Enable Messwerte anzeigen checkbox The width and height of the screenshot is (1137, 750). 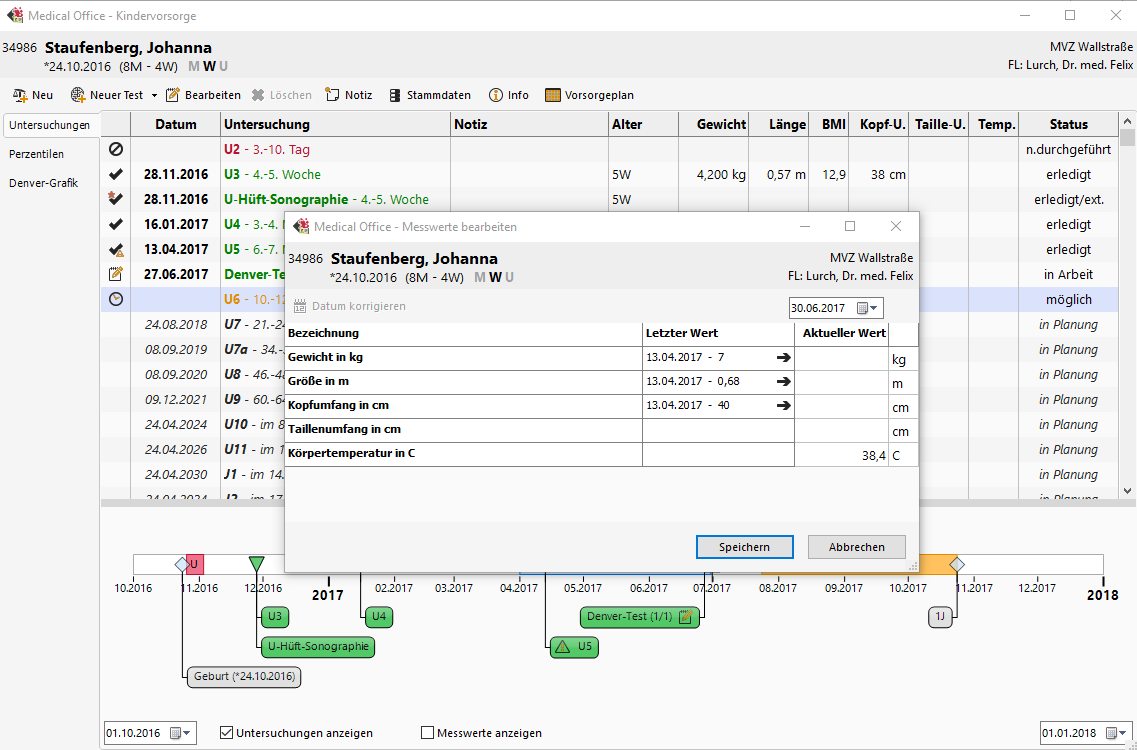(x=428, y=733)
